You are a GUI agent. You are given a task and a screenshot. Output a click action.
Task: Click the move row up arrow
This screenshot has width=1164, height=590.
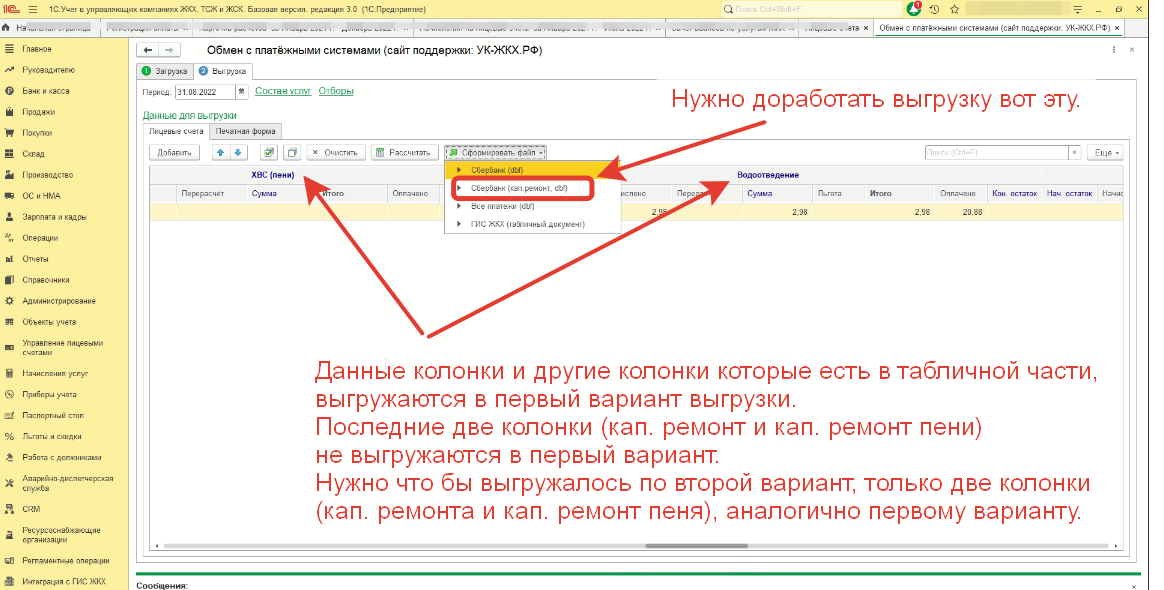click(222, 153)
